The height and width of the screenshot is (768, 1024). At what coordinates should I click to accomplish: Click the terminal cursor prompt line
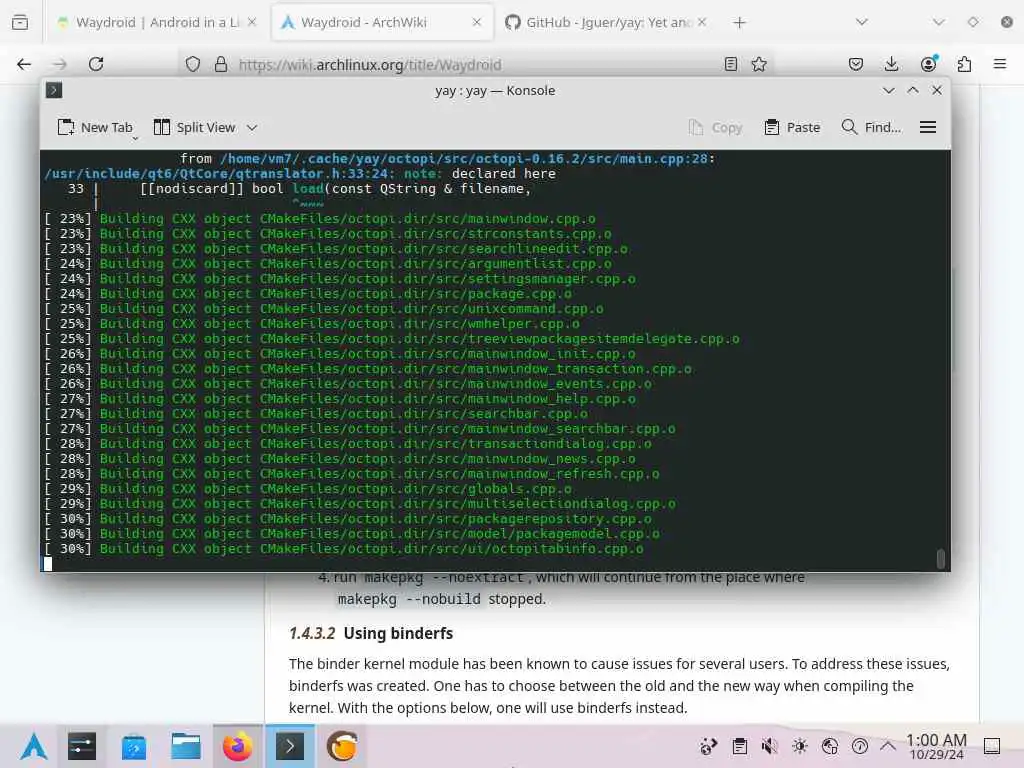[48, 564]
